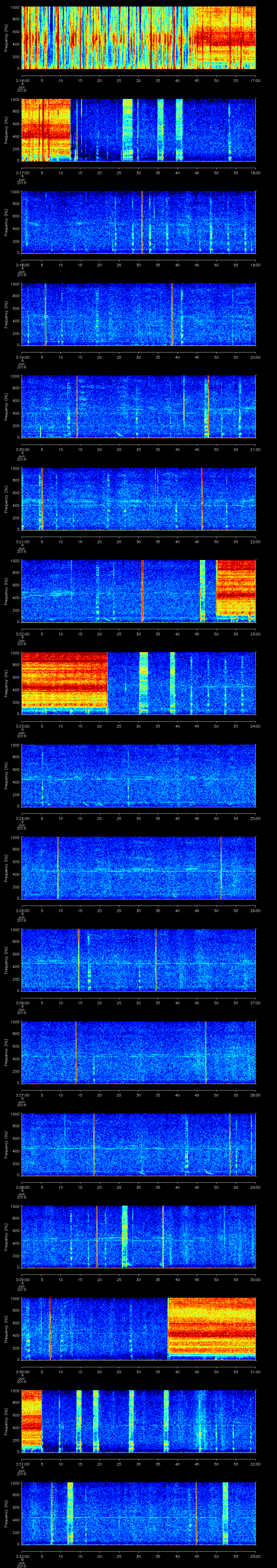Click the 3:32:00 start time label
Viewport: 277px width, 1568px height.
[x=22, y=1556]
